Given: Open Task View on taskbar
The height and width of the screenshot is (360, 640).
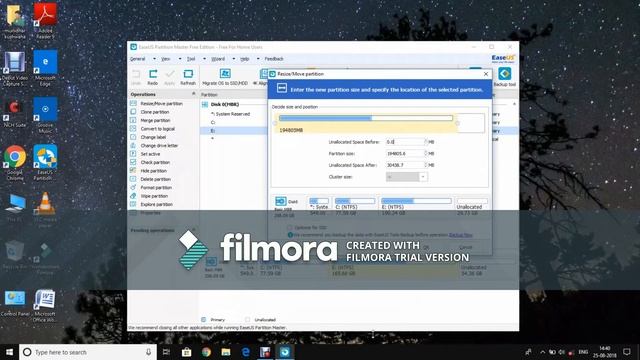Looking at the screenshot, I should coord(167,352).
